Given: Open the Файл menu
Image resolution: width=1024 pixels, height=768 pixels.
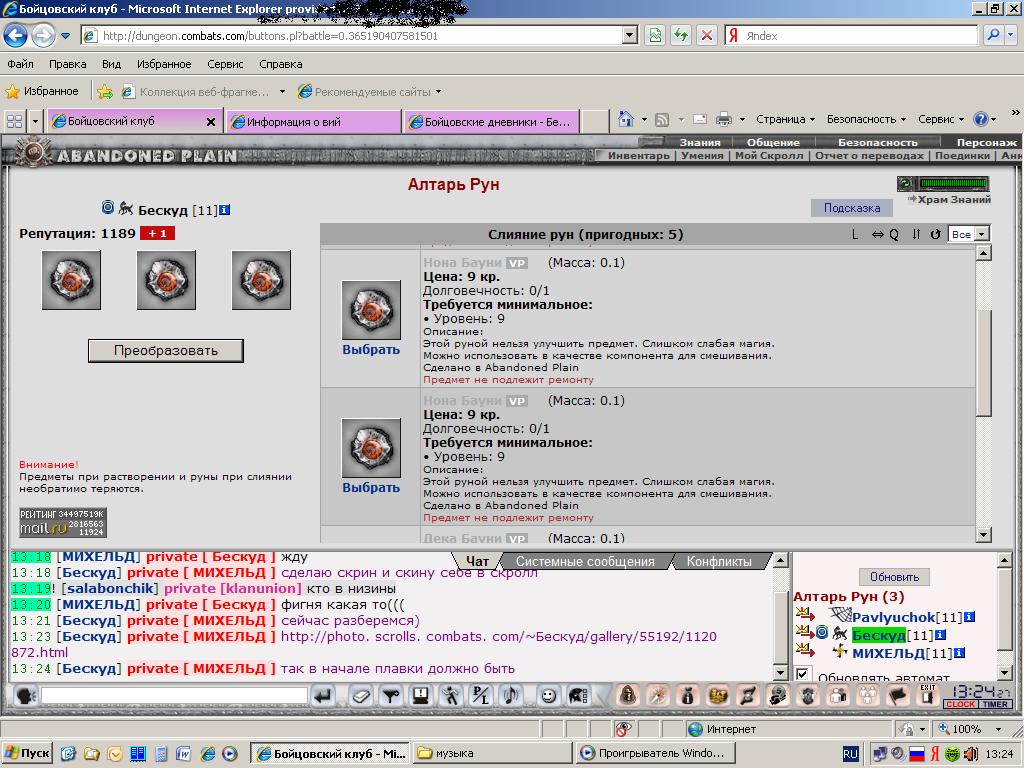Looking at the screenshot, I should point(21,64).
